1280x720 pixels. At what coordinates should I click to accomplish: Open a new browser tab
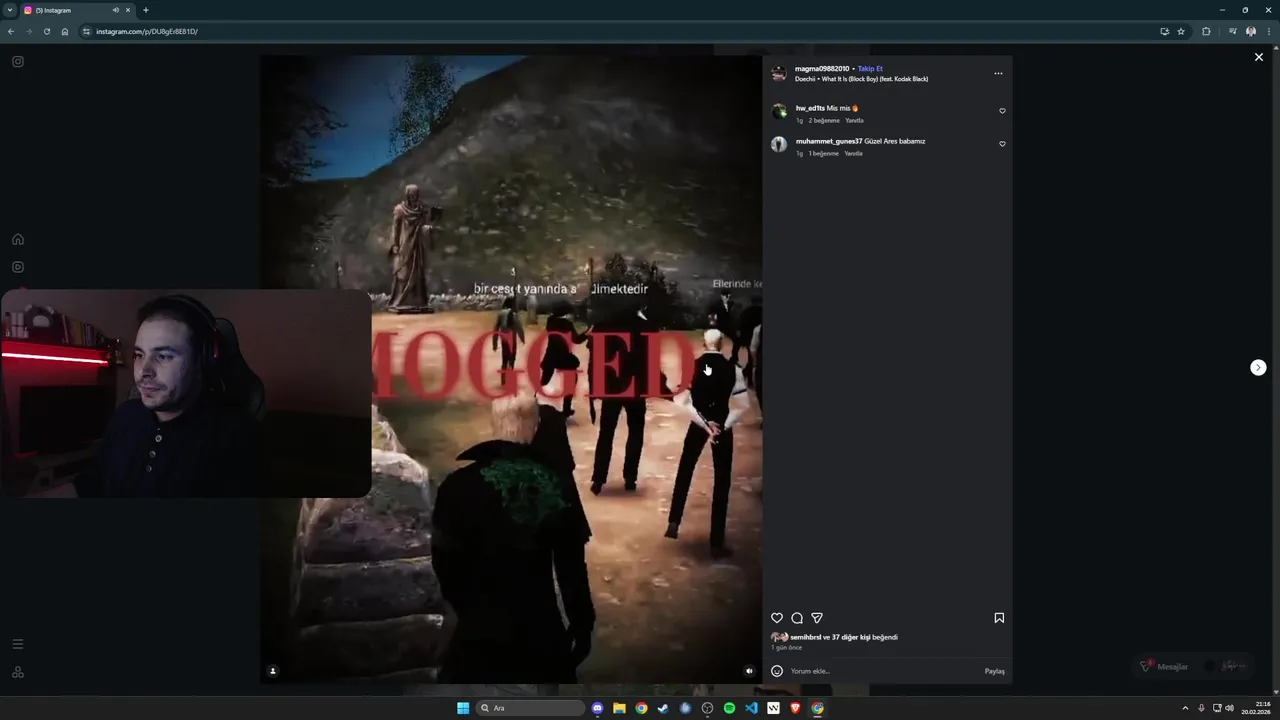pos(146,10)
